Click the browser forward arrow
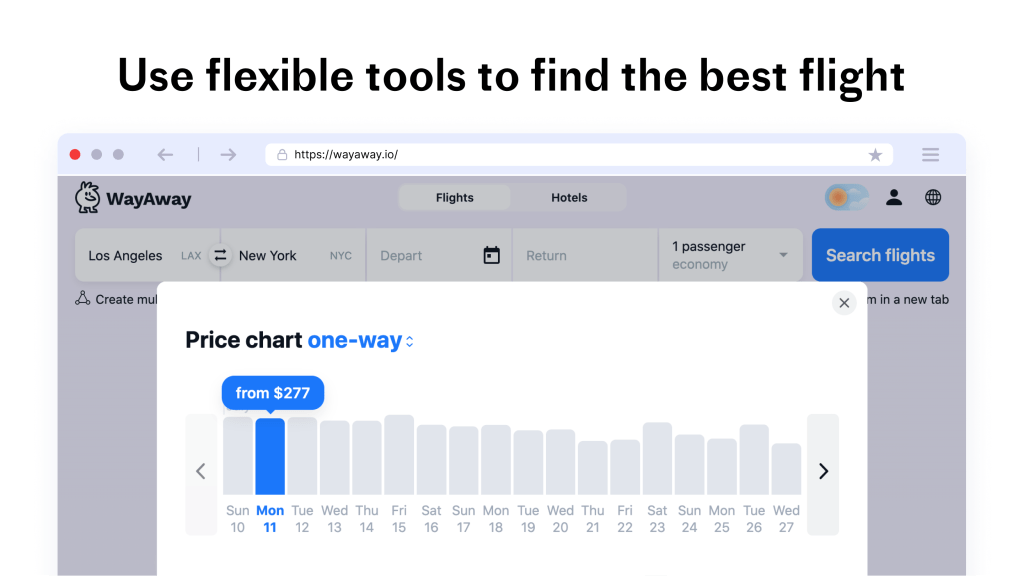The image size is (1024, 576). (228, 155)
